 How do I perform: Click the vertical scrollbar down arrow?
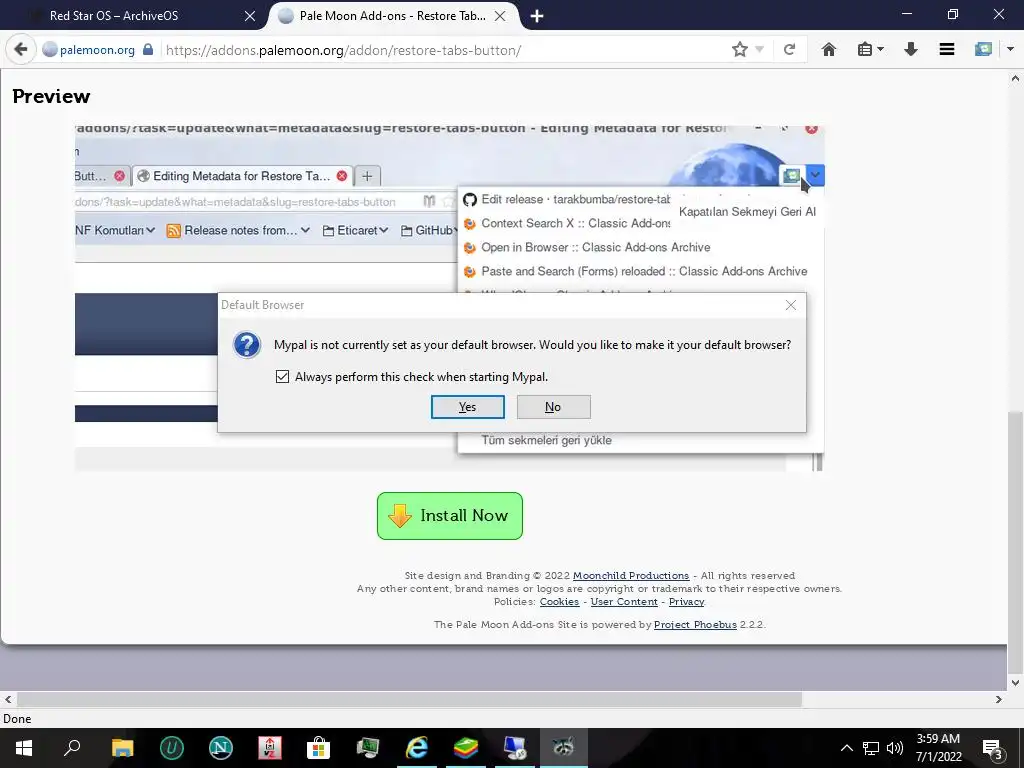pos(1015,682)
